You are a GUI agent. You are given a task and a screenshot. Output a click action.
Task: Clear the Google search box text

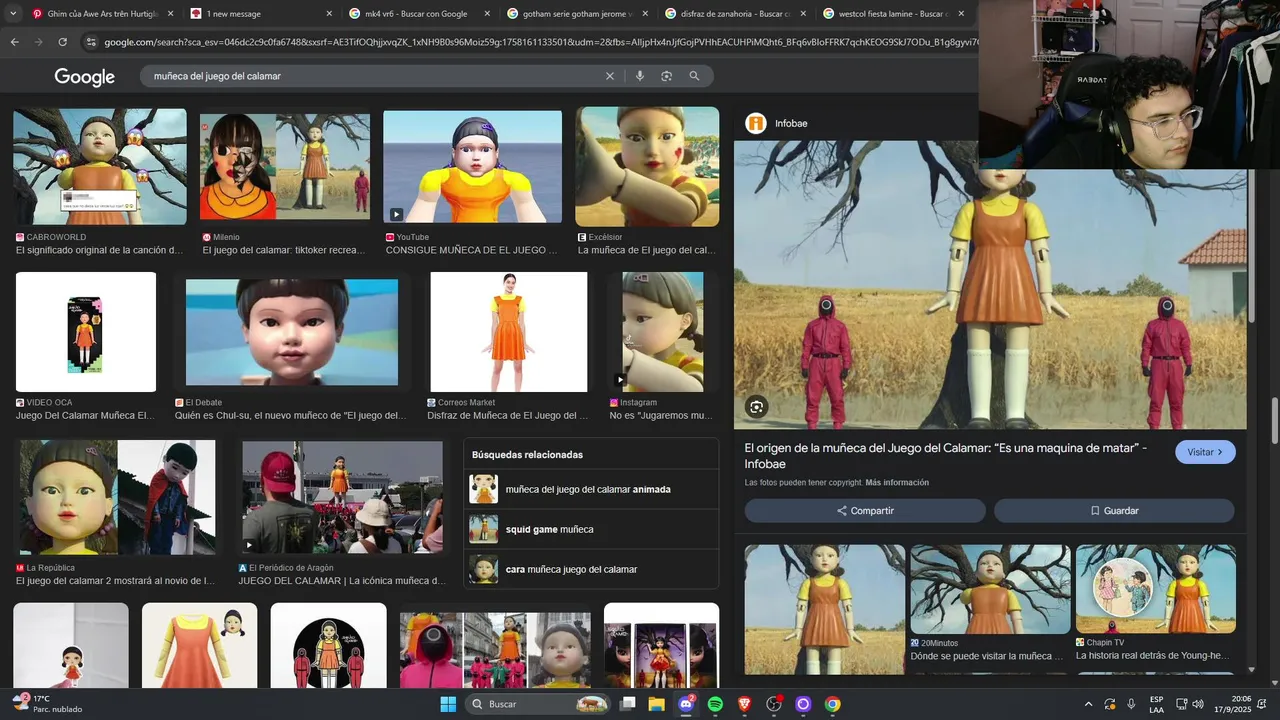(x=609, y=76)
